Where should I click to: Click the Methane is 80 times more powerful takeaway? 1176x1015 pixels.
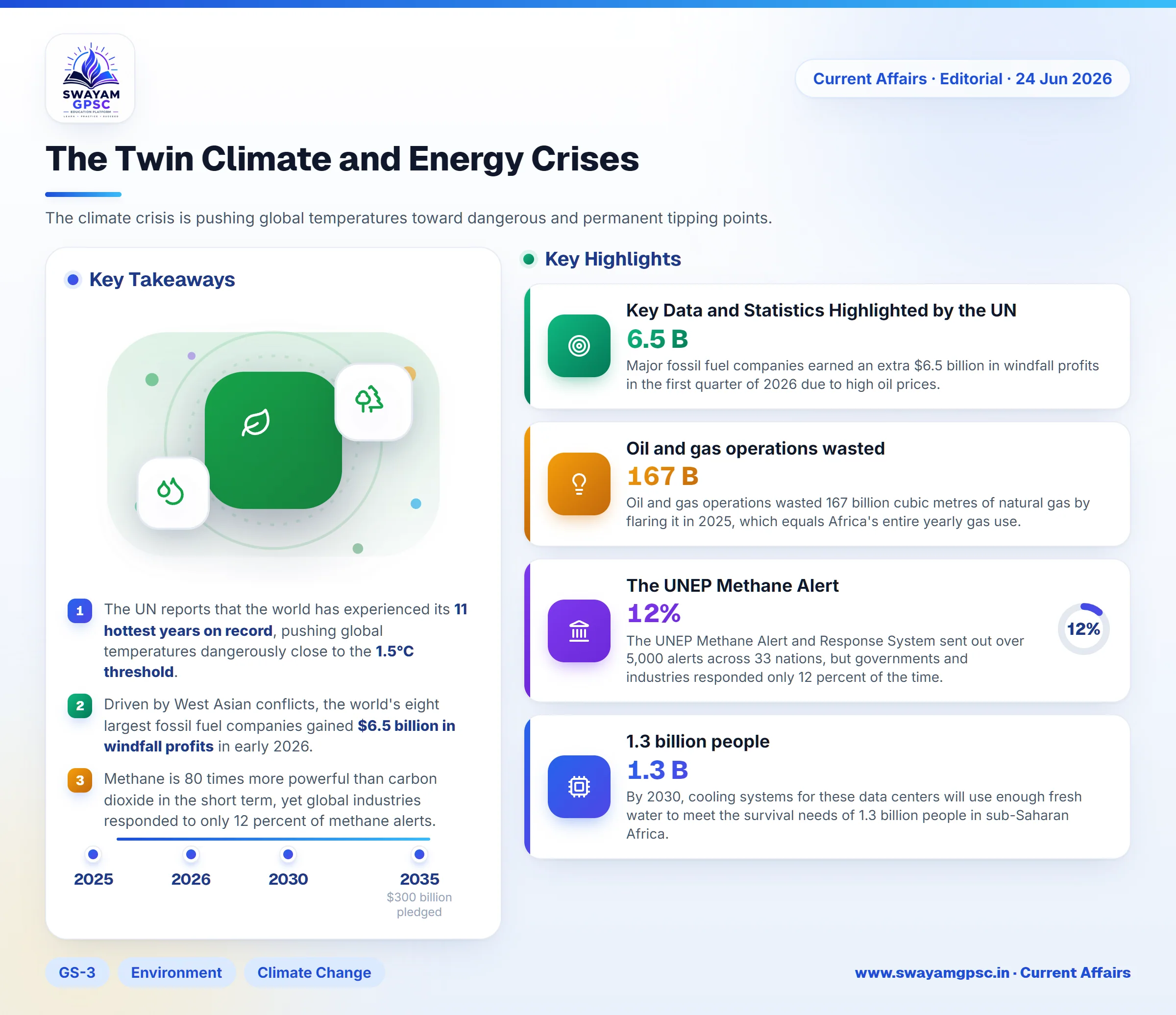(x=270, y=799)
